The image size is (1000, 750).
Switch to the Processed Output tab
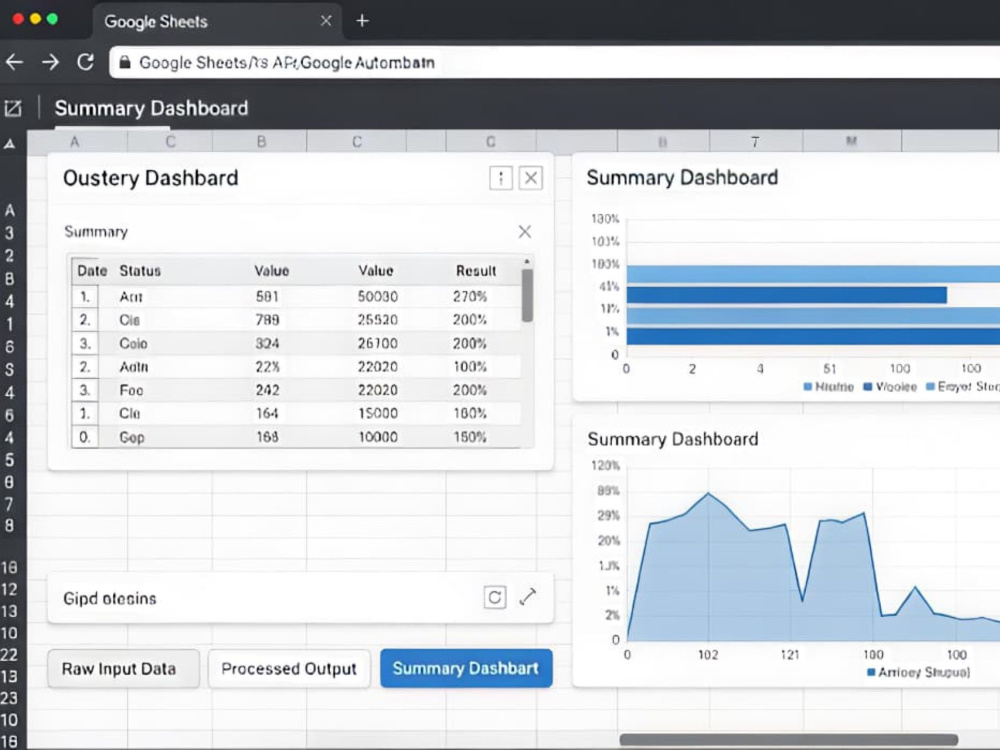[289, 669]
